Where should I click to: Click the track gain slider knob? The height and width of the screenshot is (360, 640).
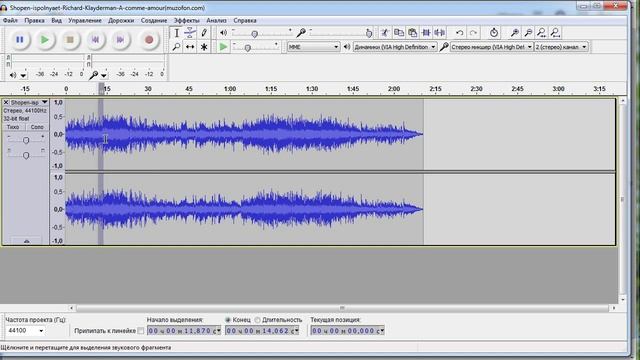(26, 140)
